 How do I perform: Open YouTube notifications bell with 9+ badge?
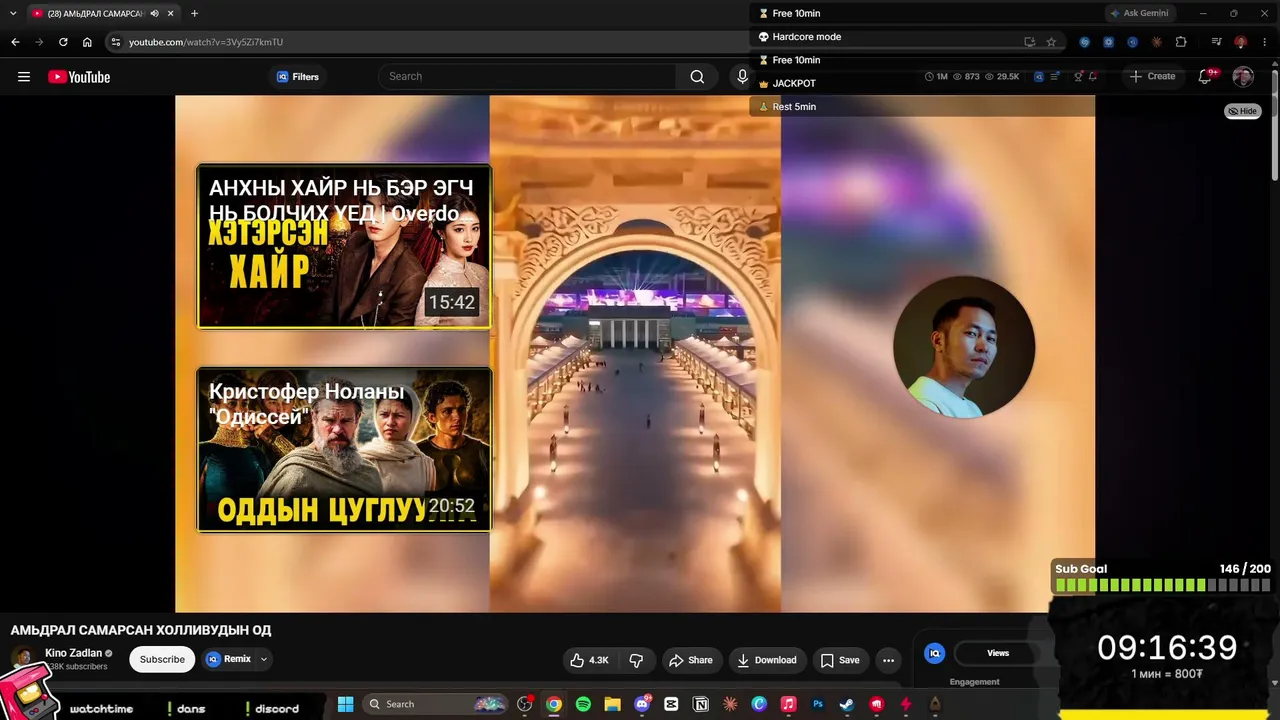point(1206,77)
